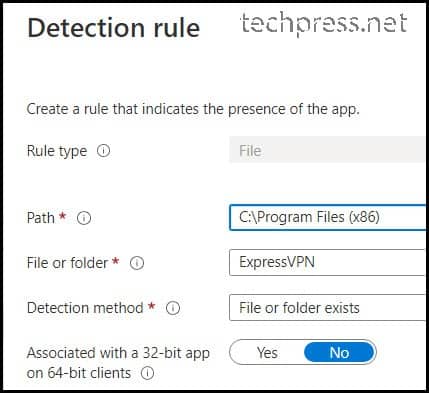Viewport: 429px width, 393px height.
Task: Click the 32-bit app info icon
Action: (147, 373)
